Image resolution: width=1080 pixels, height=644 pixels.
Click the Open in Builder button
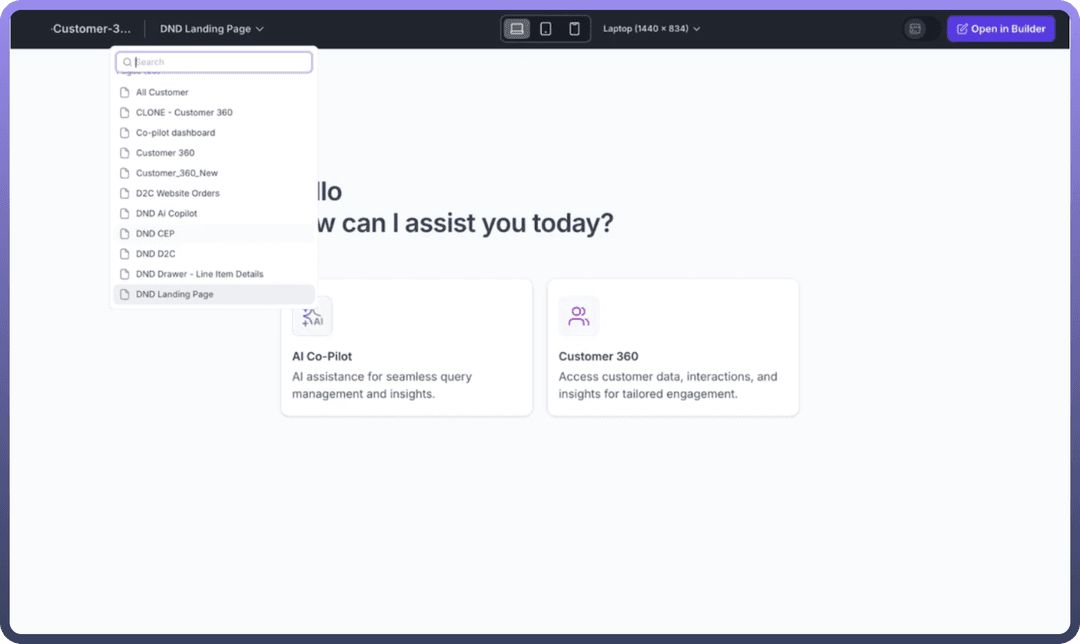pos(1000,29)
